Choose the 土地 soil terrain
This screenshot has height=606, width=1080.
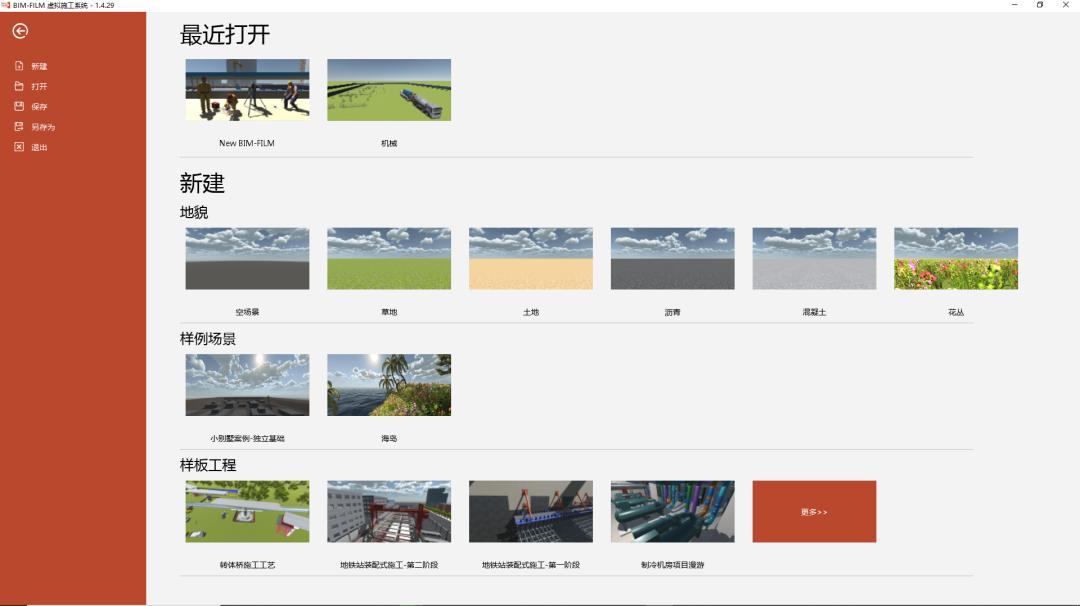(530, 258)
